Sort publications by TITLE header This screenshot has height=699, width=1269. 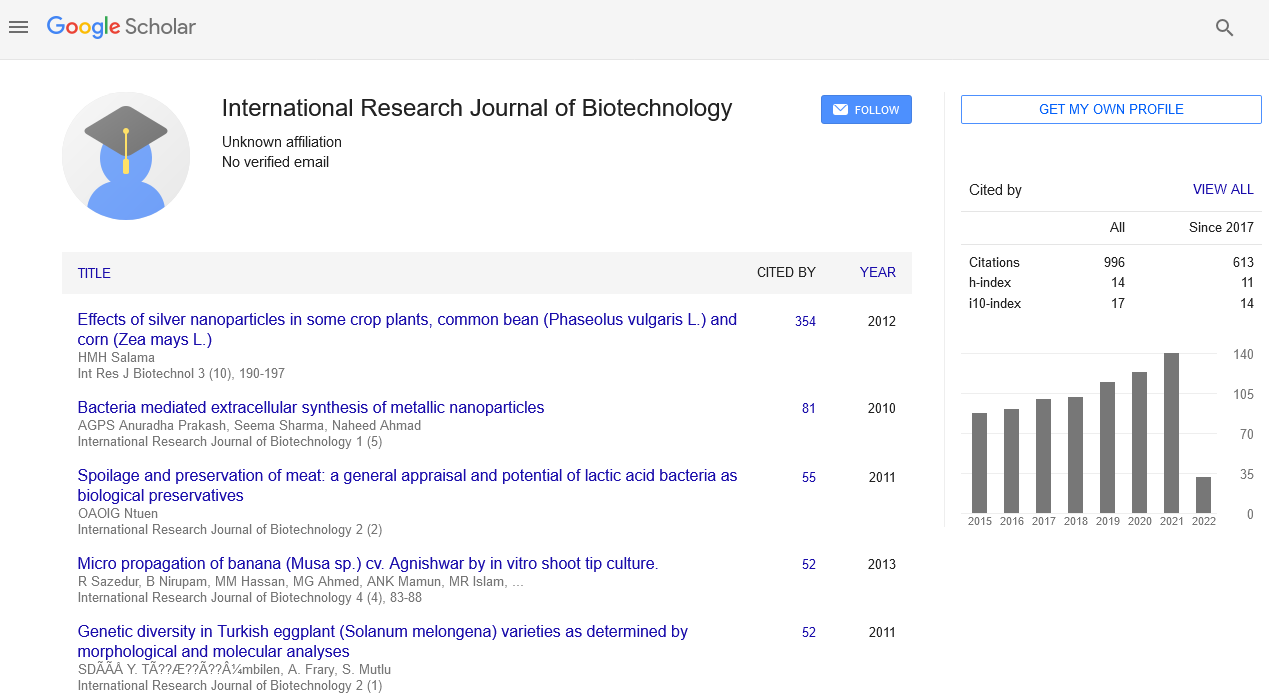click(94, 273)
